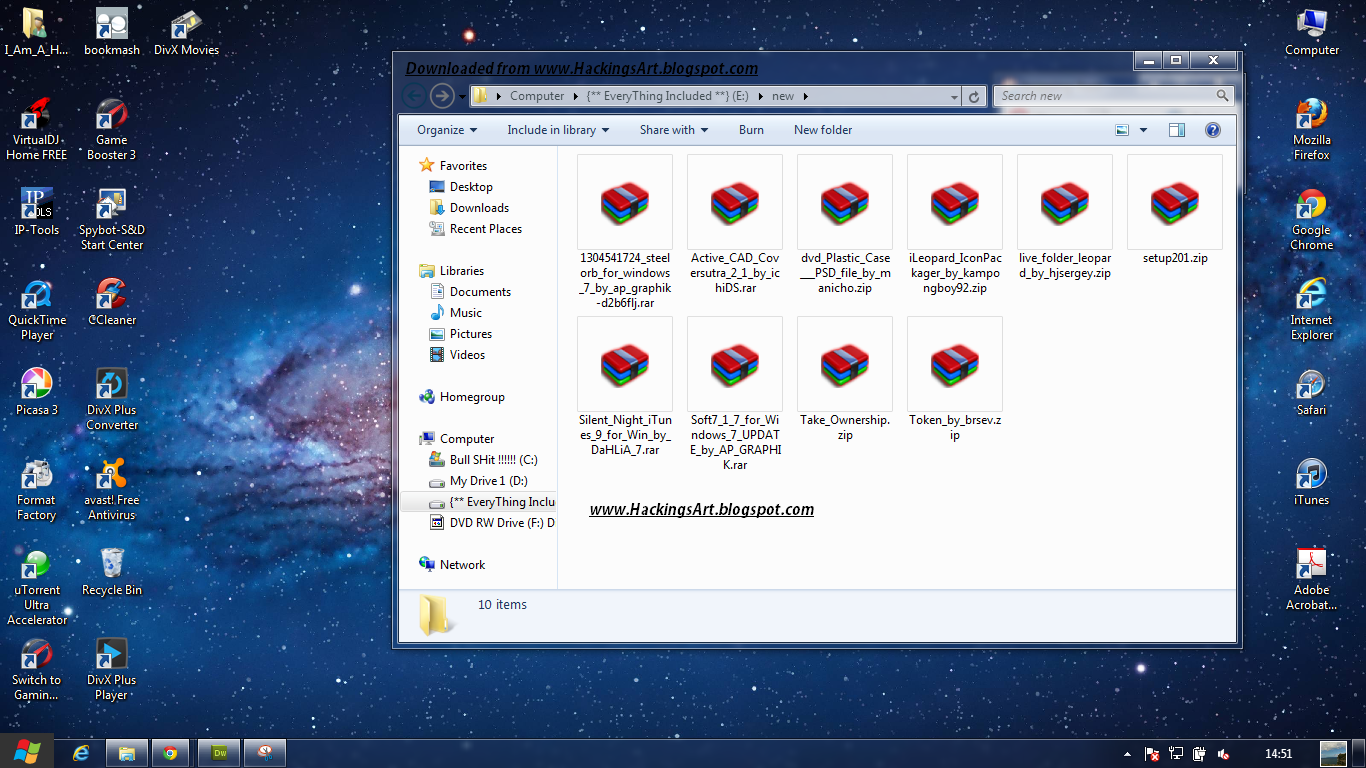The width and height of the screenshot is (1366, 768).
Task: Launch QuickTime Player from desktop
Action: click(36, 310)
